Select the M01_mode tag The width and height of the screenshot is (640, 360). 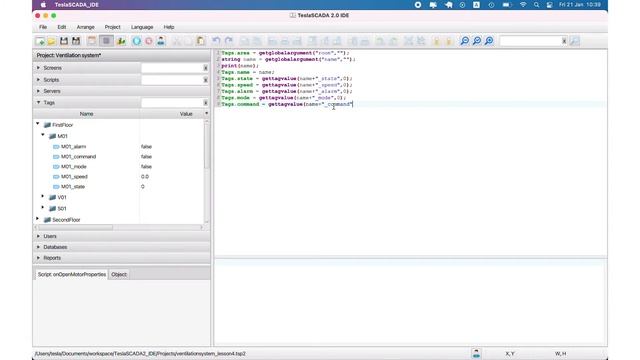coord(73,167)
